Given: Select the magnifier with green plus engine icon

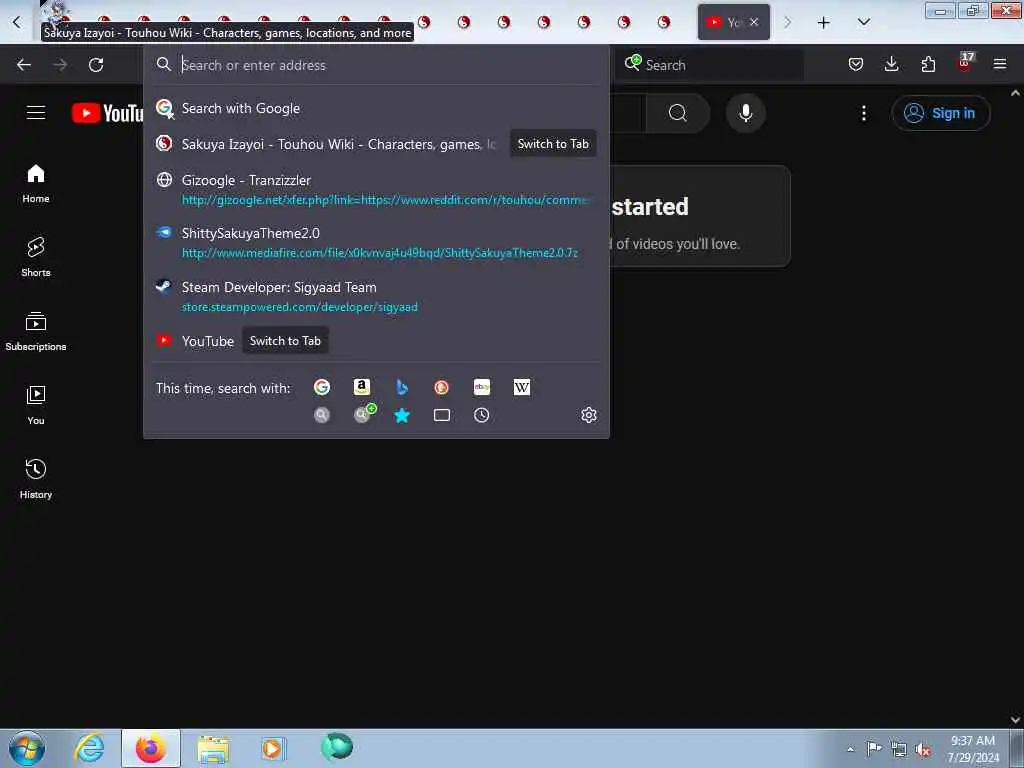Looking at the screenshot, I should (x=364, y=414).
